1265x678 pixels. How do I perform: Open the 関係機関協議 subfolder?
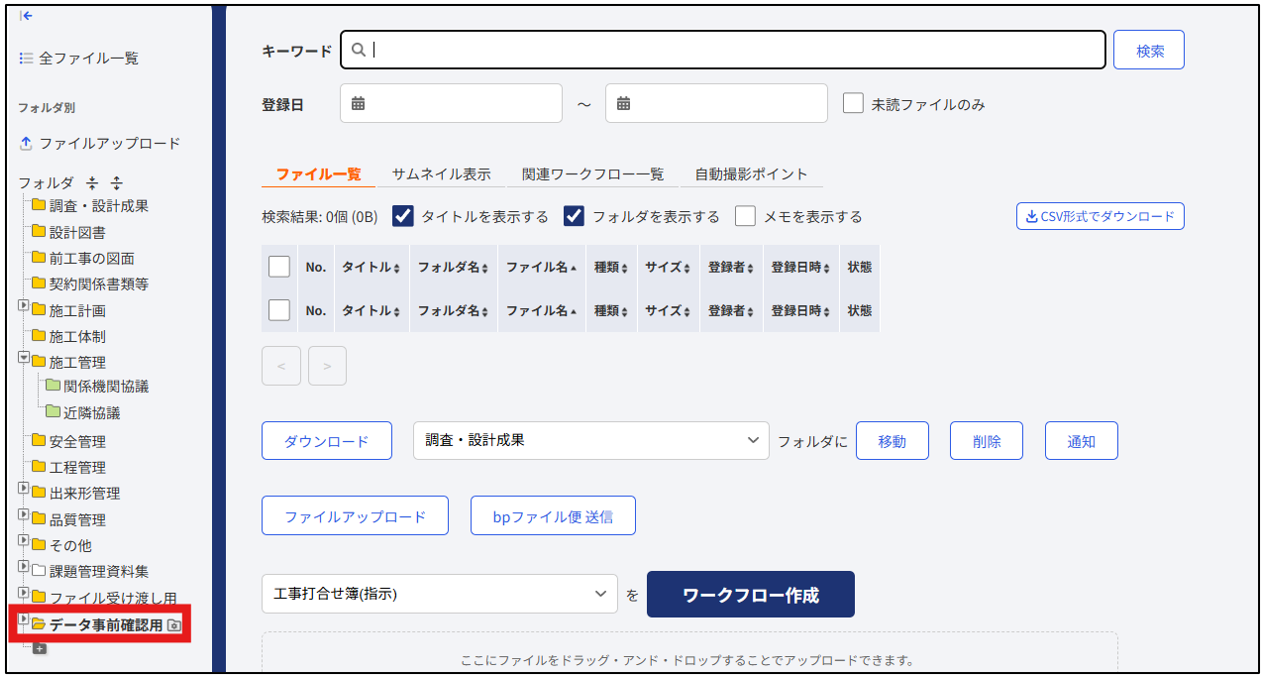[97, 386]
